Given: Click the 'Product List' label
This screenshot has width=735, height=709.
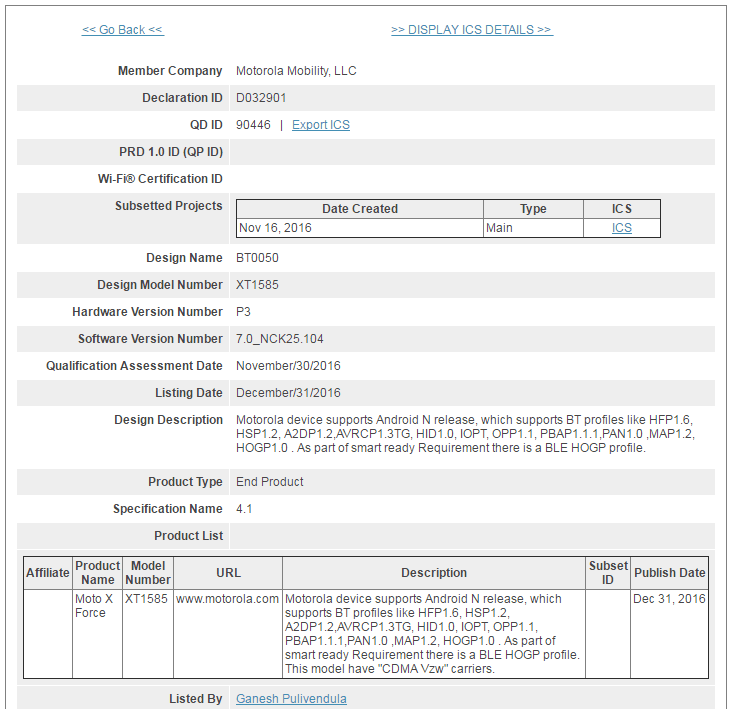Looking at the screenshot, I should click(189, 536).
